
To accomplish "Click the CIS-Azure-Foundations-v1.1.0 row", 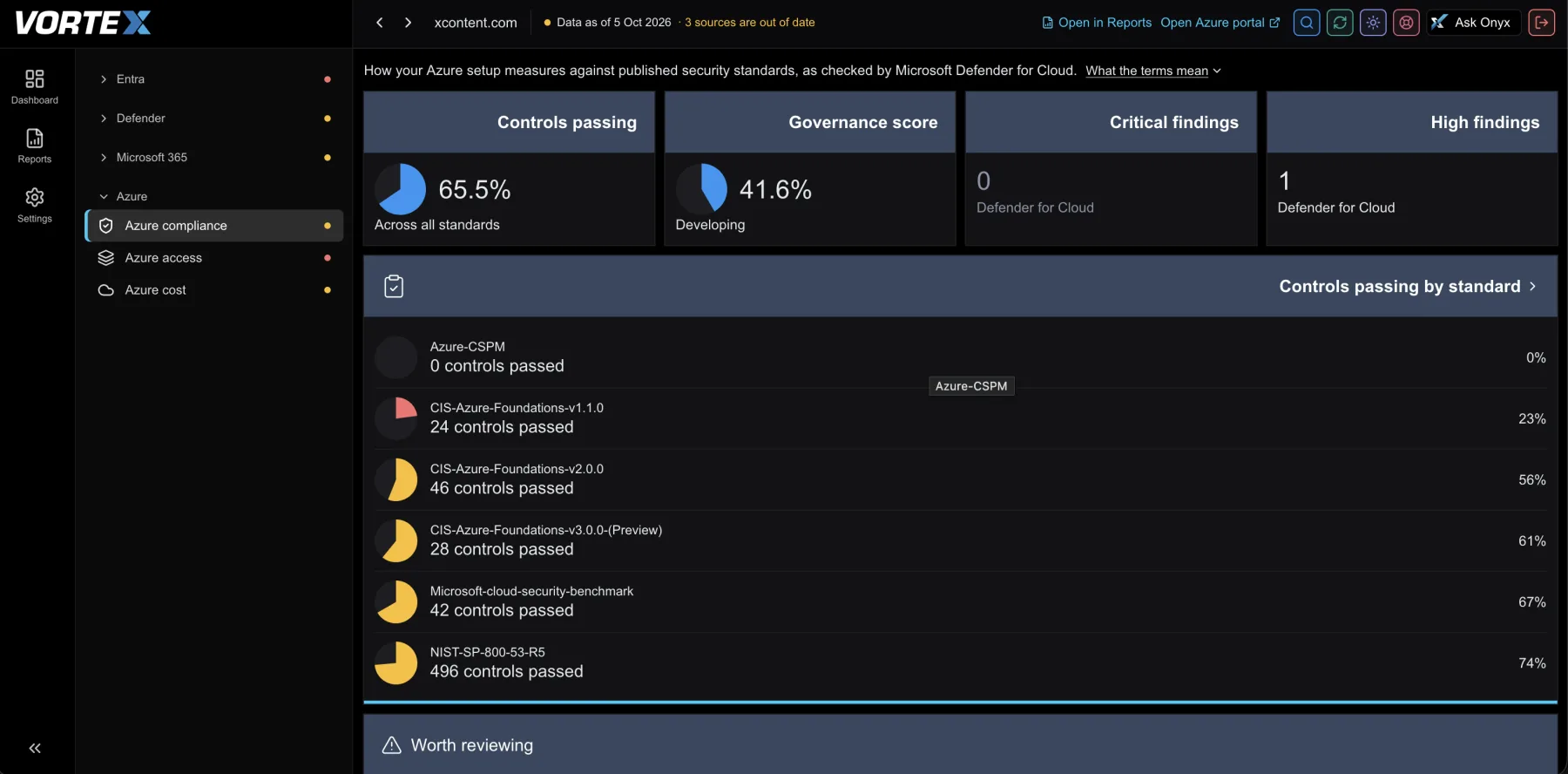I will [x=960, y=418].
